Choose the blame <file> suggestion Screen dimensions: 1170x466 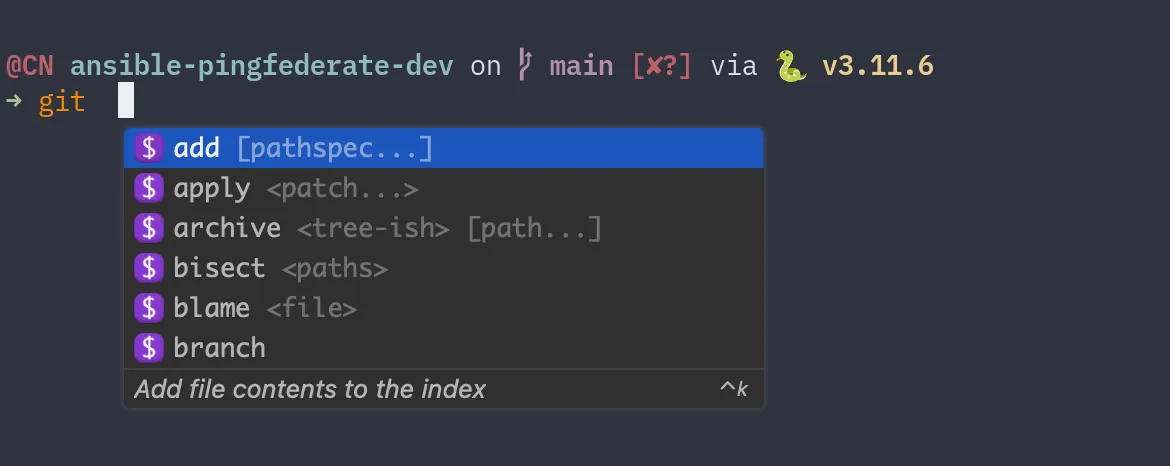[x=265, y=308]
